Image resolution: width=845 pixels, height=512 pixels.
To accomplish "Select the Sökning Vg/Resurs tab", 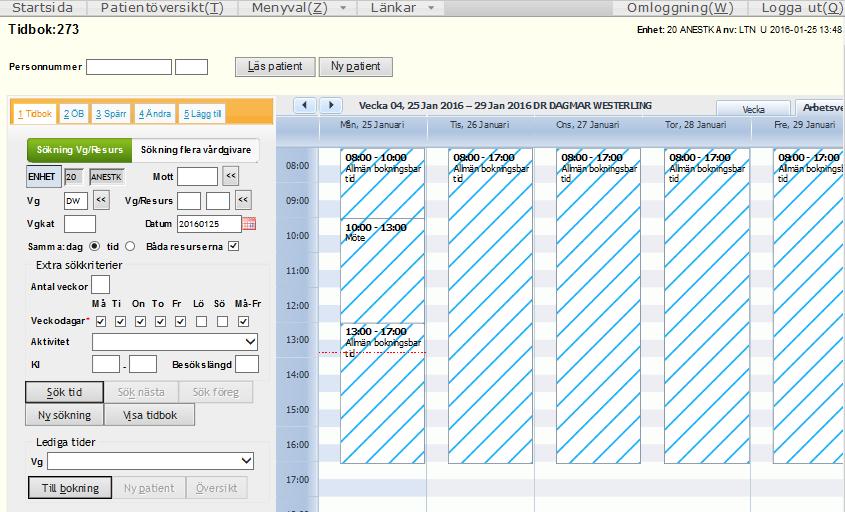I will tap(80, 150).
